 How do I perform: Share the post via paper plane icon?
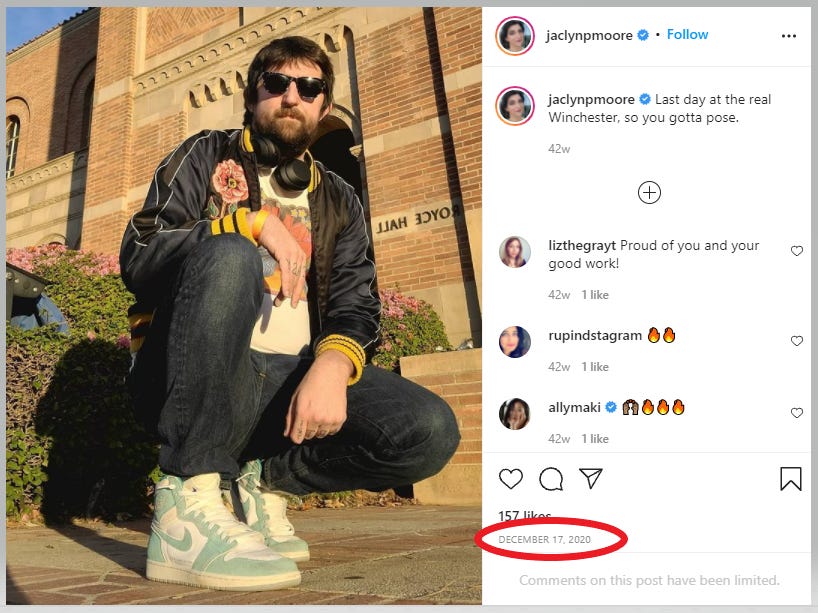[591, 479]
